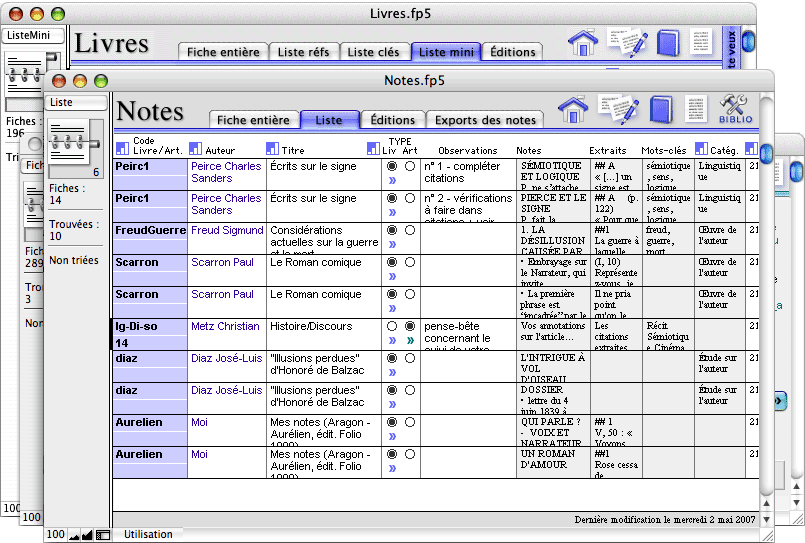Click the Livres window blue scroll thumb
805x543 pixels.
click(749, 41)
